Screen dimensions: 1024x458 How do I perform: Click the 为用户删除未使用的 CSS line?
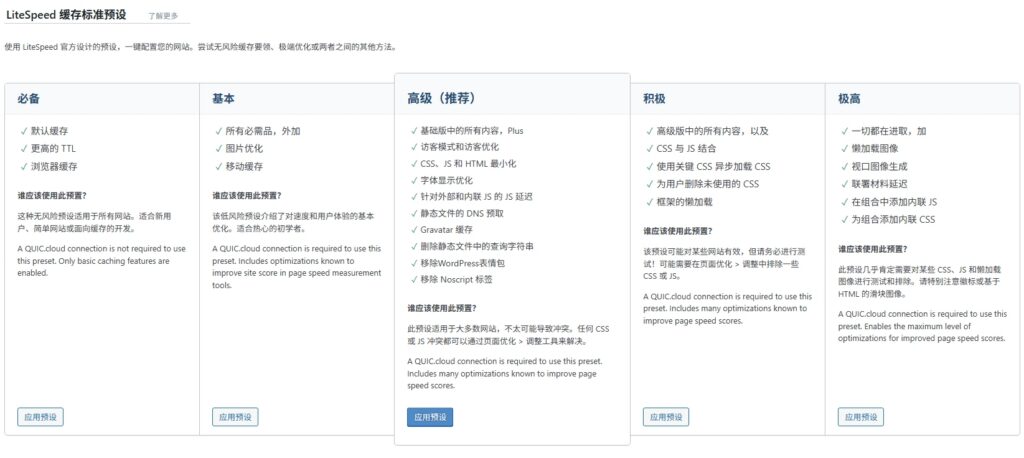(708, 184)
